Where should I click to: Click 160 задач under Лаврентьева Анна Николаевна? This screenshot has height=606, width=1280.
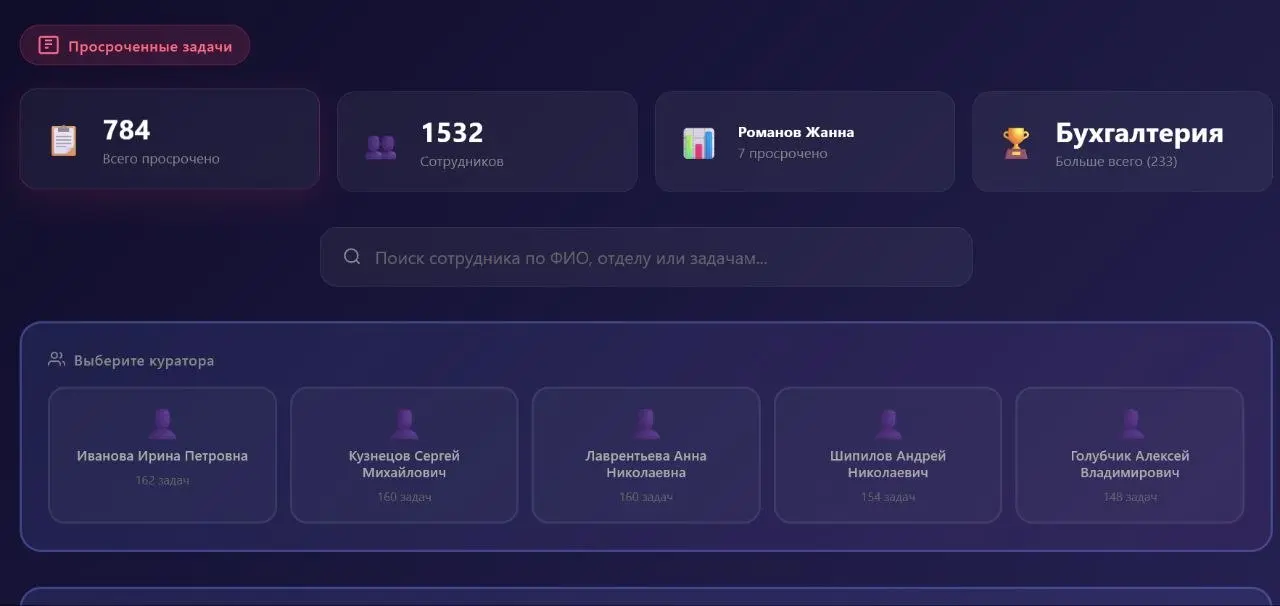646,497
